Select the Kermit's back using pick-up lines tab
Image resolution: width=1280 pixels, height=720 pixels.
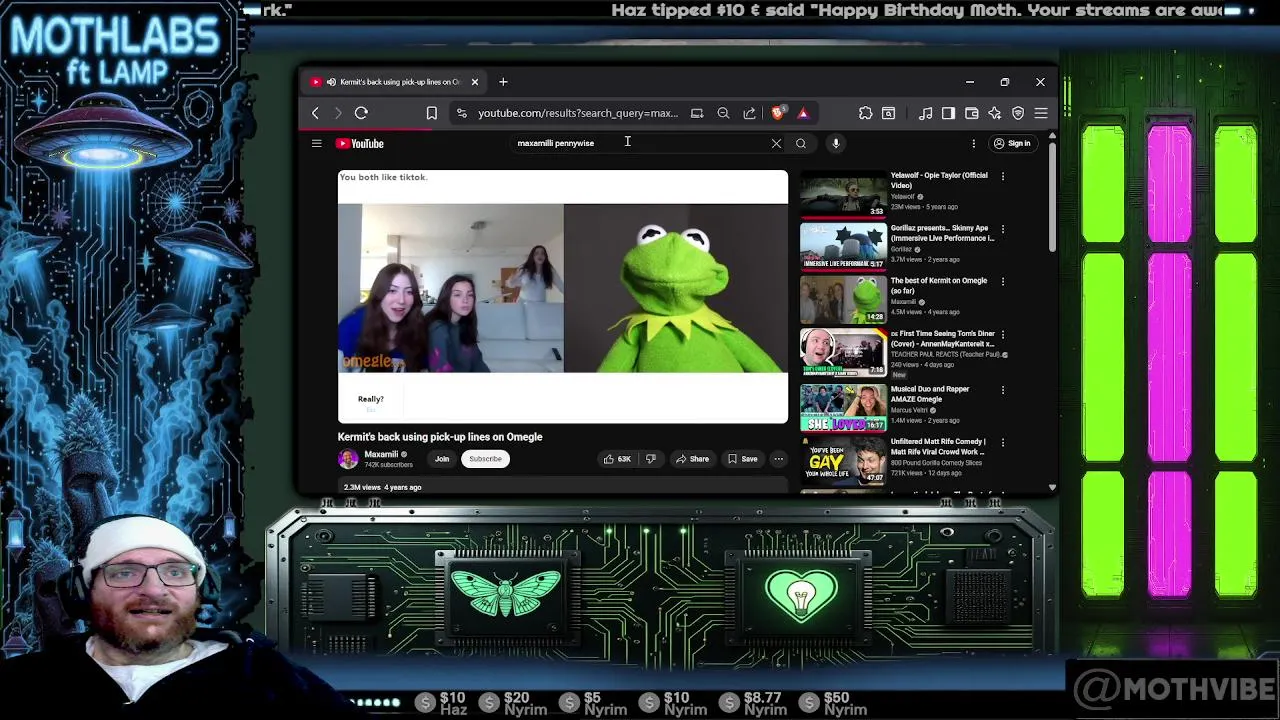tap(394, 82)
